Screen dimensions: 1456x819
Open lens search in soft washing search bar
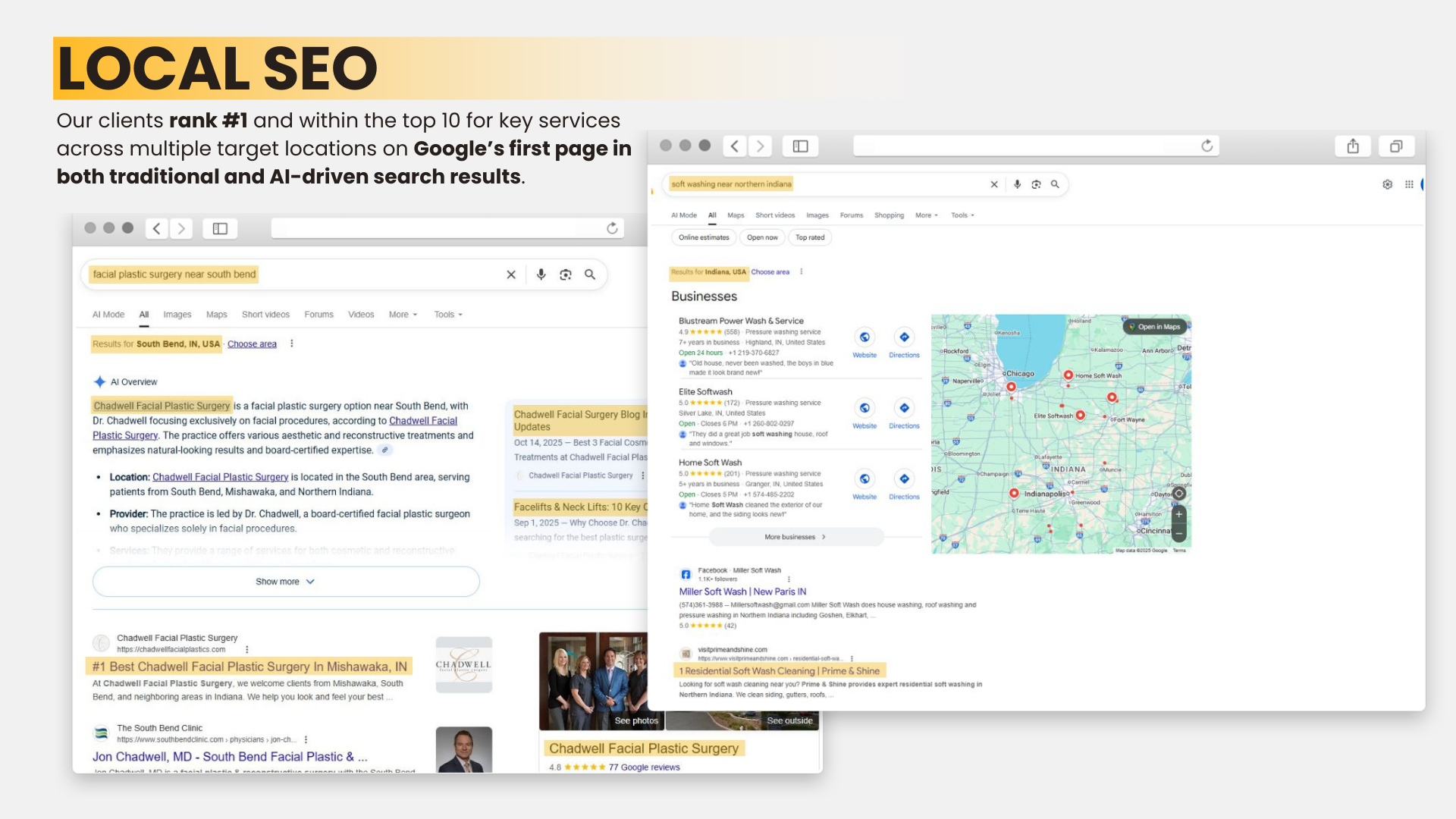click(1036, 184)
